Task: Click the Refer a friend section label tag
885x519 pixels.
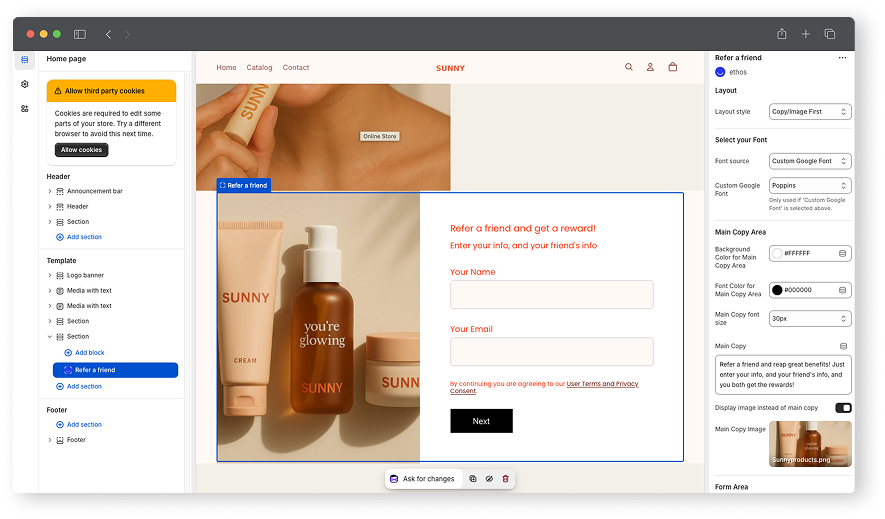Action: pos(244,185)
